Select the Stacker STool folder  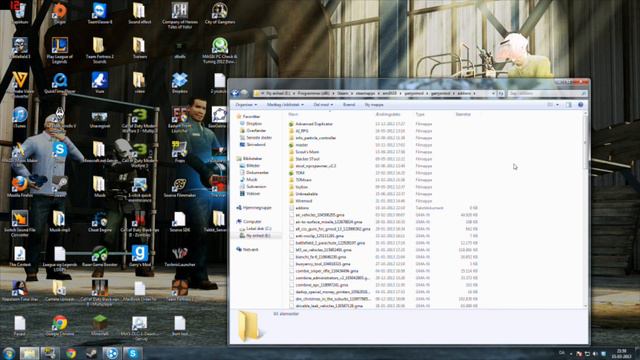point(307,159)
